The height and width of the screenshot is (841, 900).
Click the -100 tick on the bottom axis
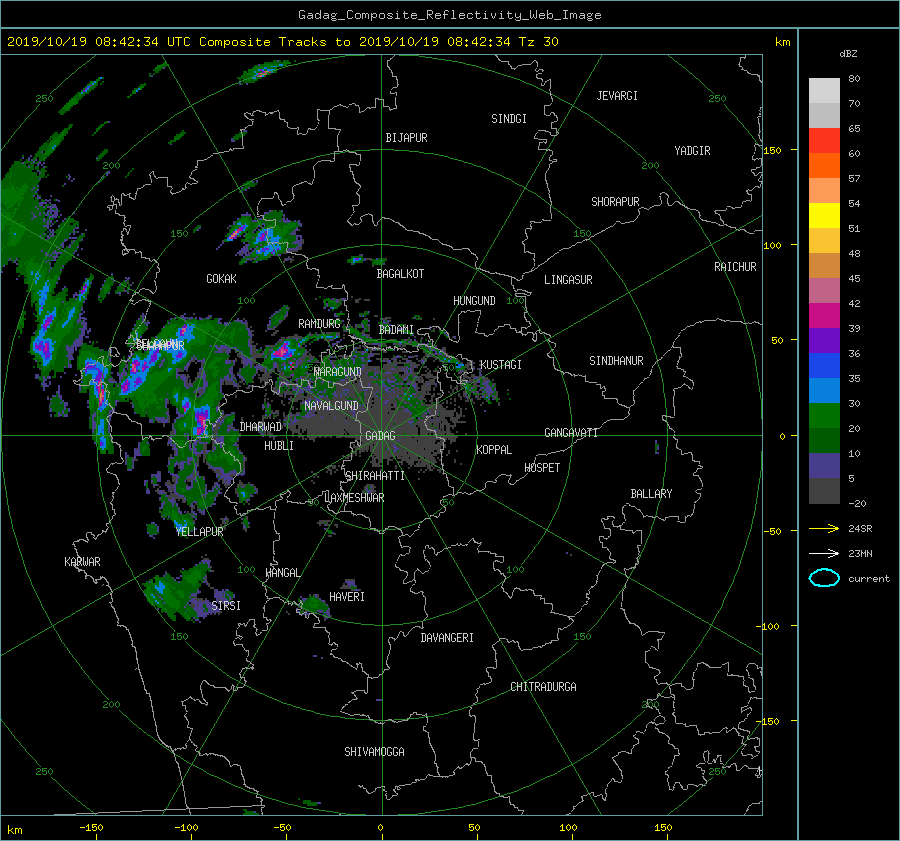pos(187,828)
